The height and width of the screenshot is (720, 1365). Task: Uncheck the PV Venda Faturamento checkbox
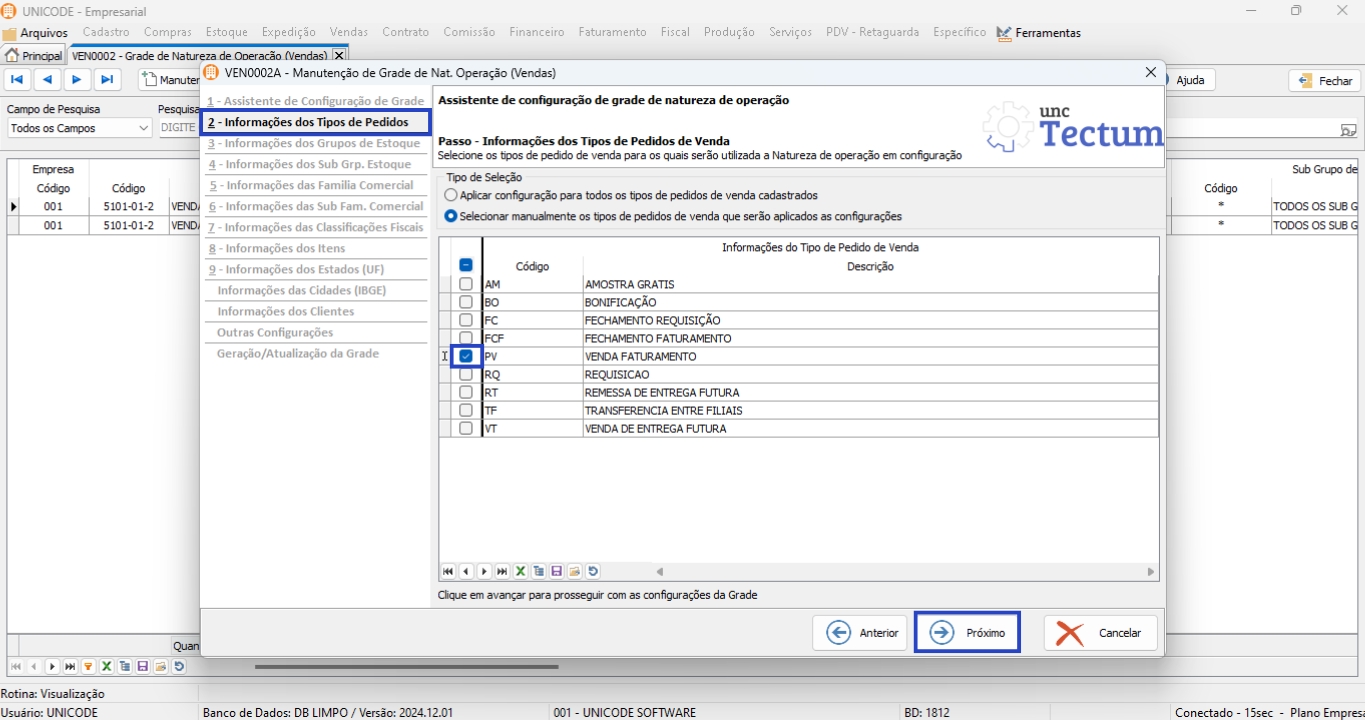466,356
